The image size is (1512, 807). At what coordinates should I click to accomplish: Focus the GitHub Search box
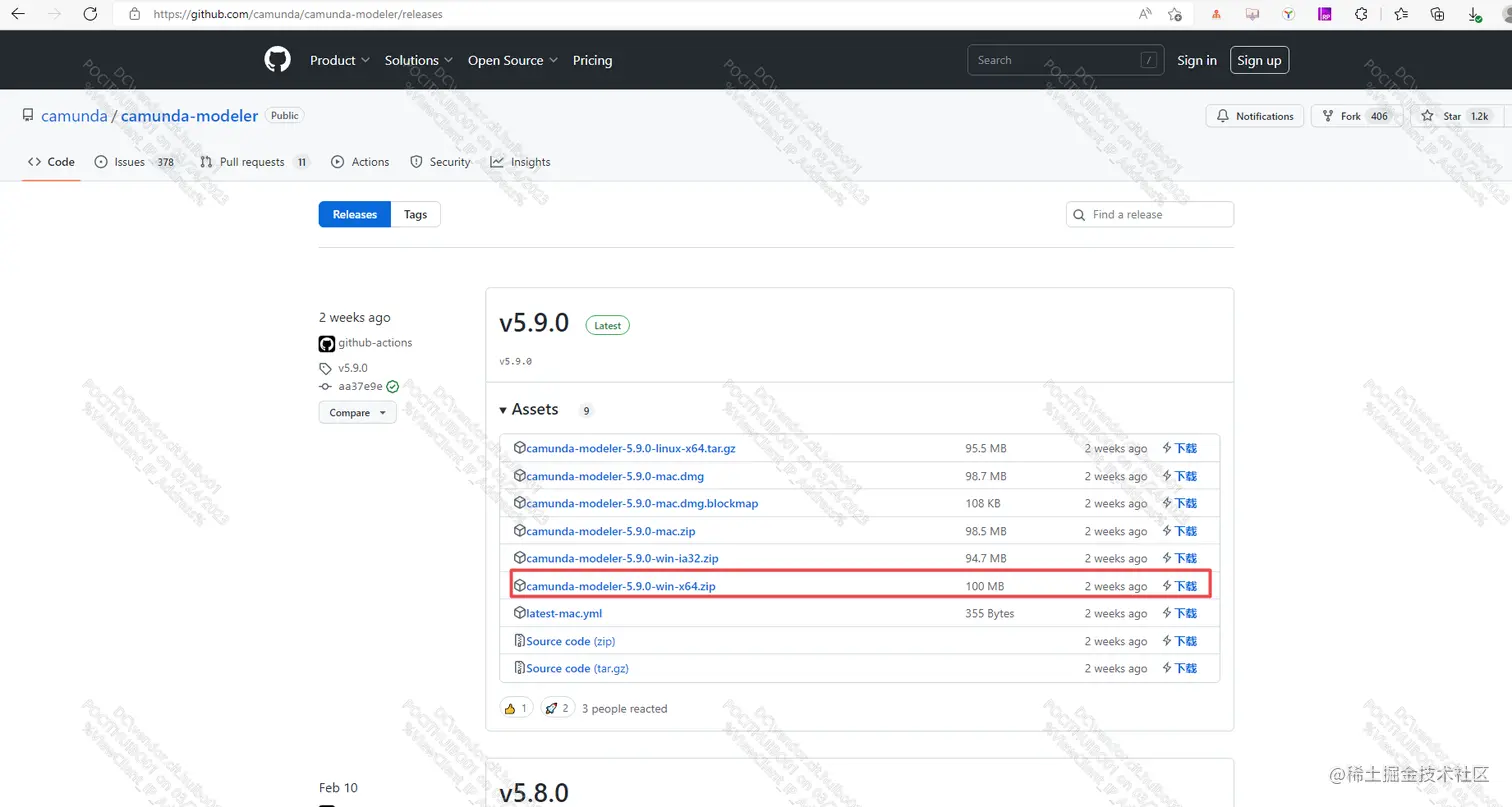pos(1066,60)
